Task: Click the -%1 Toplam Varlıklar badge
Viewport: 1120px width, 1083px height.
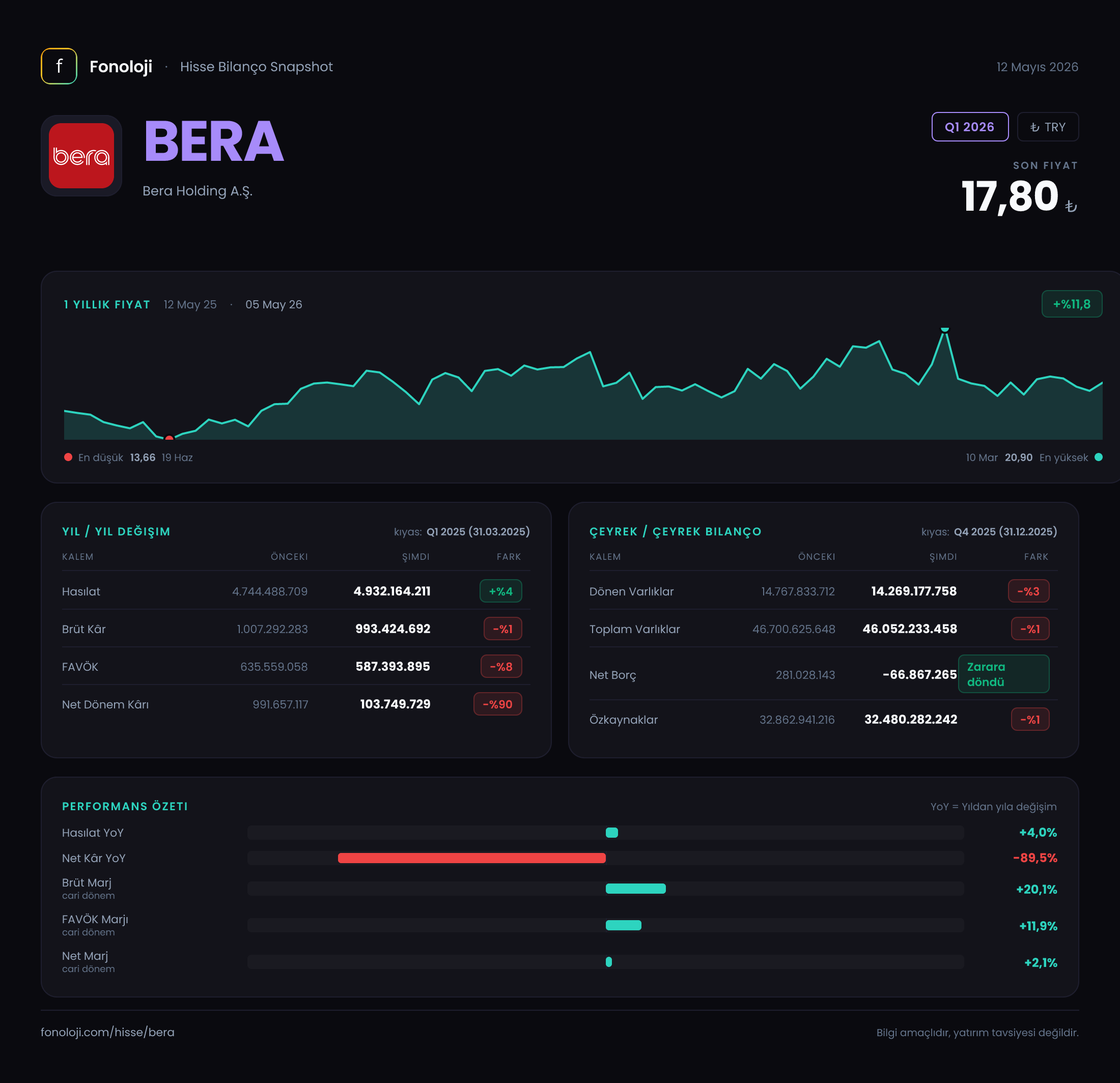Action: [x=1030, y=629]
